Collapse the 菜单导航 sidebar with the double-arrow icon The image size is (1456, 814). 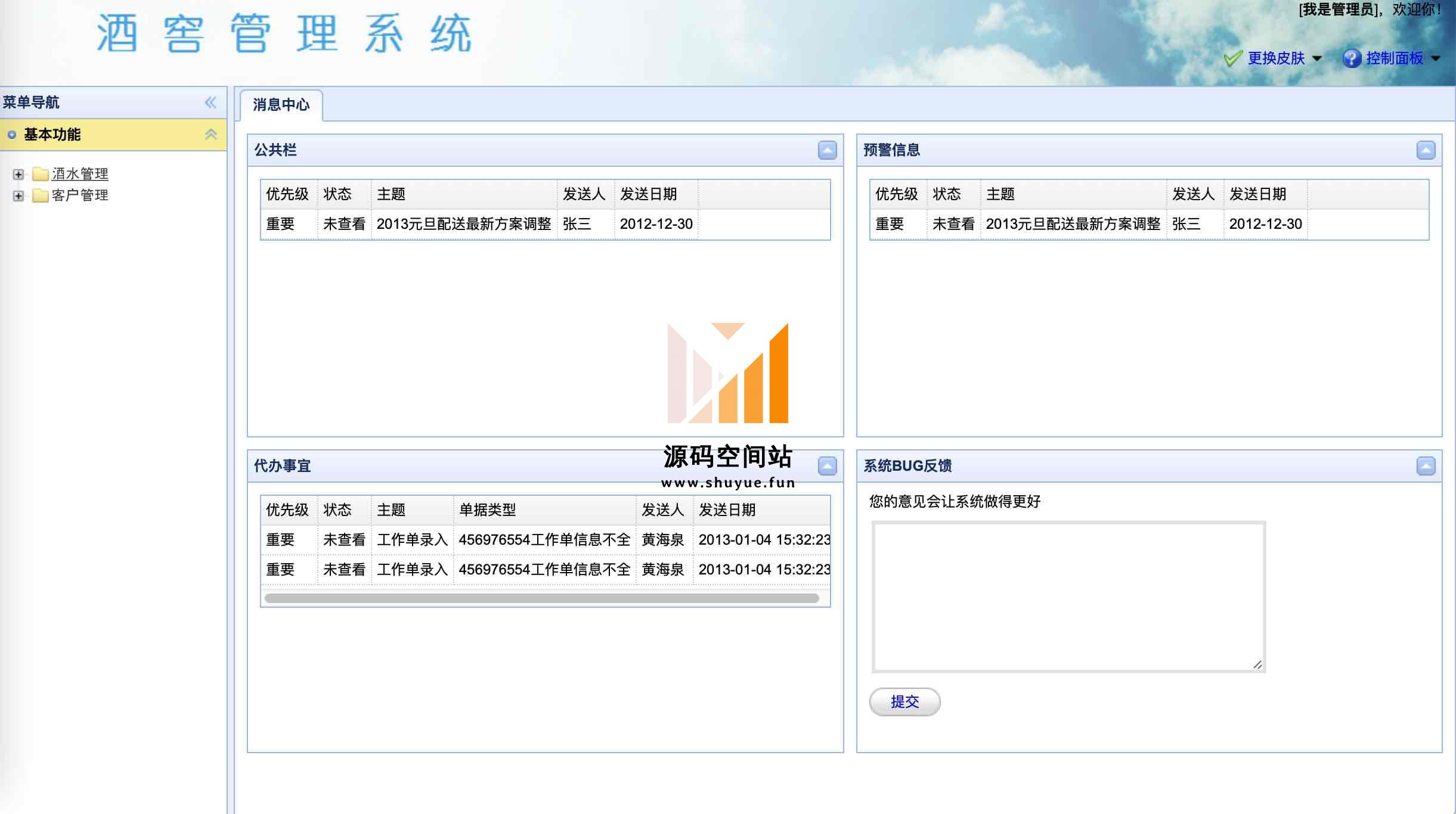(x=210, y=102)
